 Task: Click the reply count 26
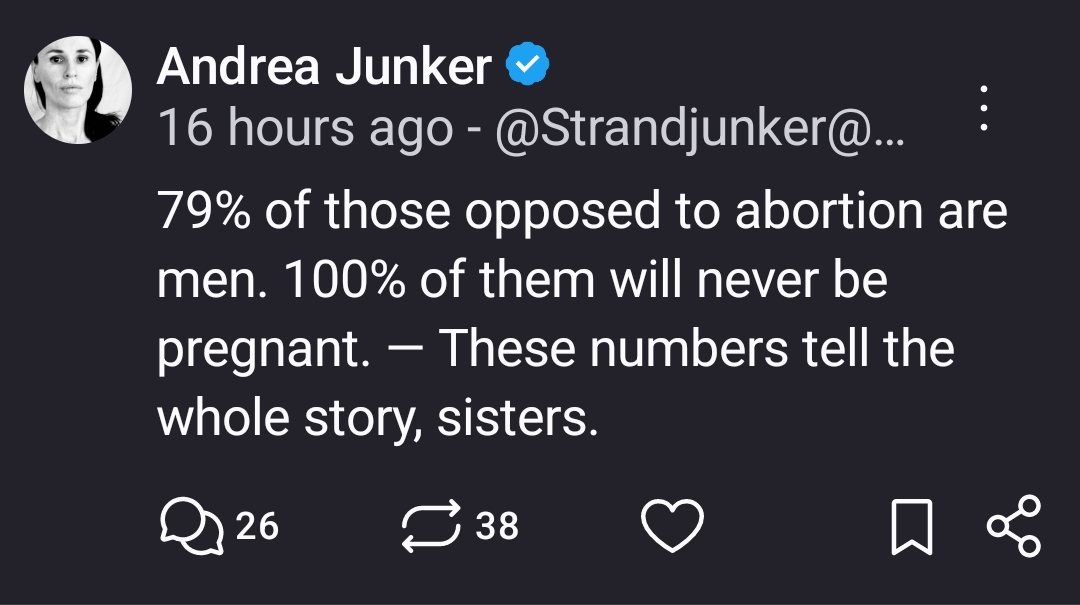click(x=257, y=526)
